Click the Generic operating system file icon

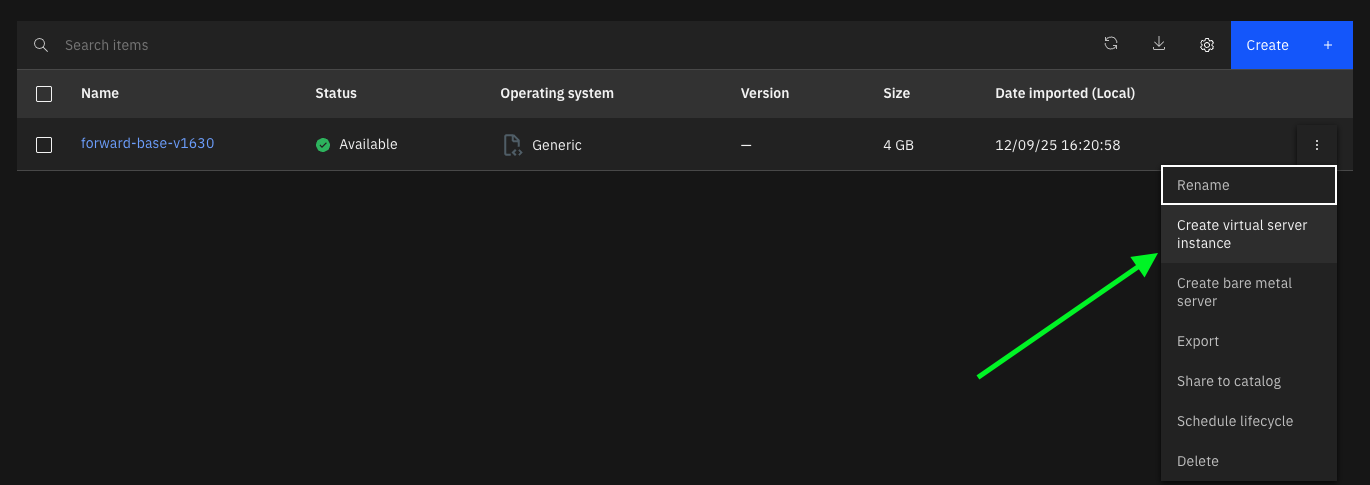pos(512,145)
